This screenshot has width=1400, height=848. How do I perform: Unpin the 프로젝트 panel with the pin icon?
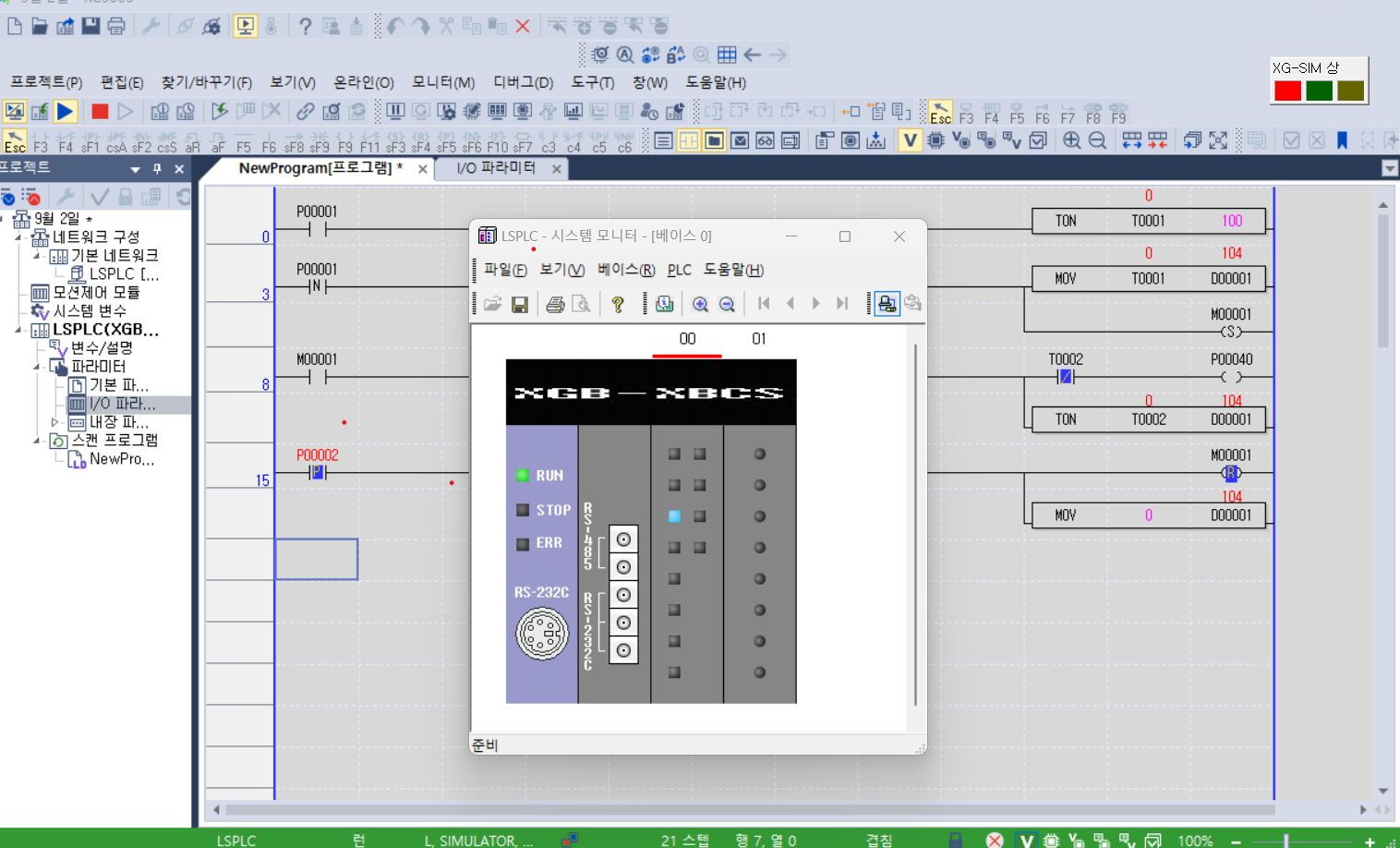click(x=157, y=168)
